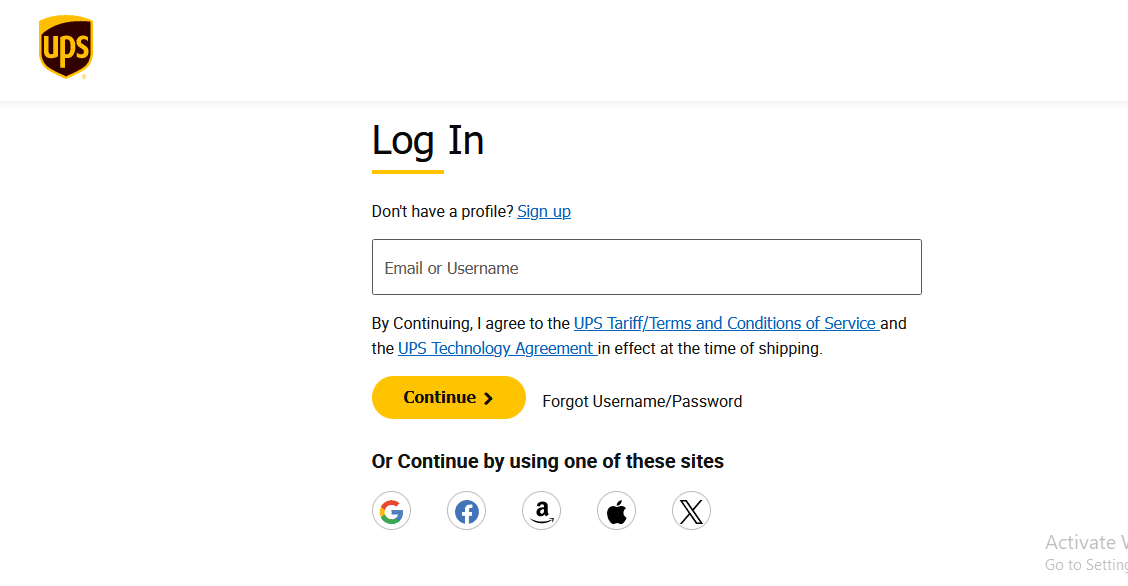Open the Sign up link
Screen dimensions: 1128x586
click(544, 211)
